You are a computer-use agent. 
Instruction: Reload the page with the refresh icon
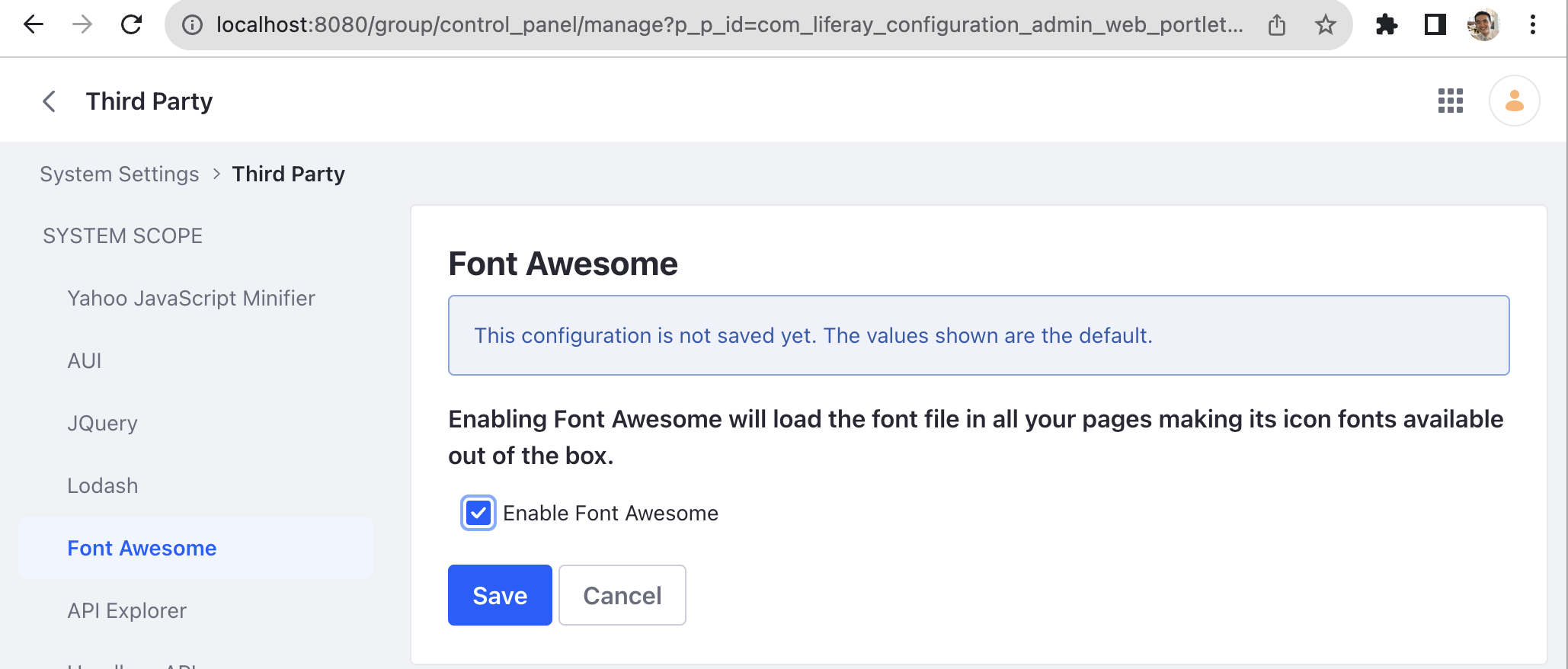point(132,25)
